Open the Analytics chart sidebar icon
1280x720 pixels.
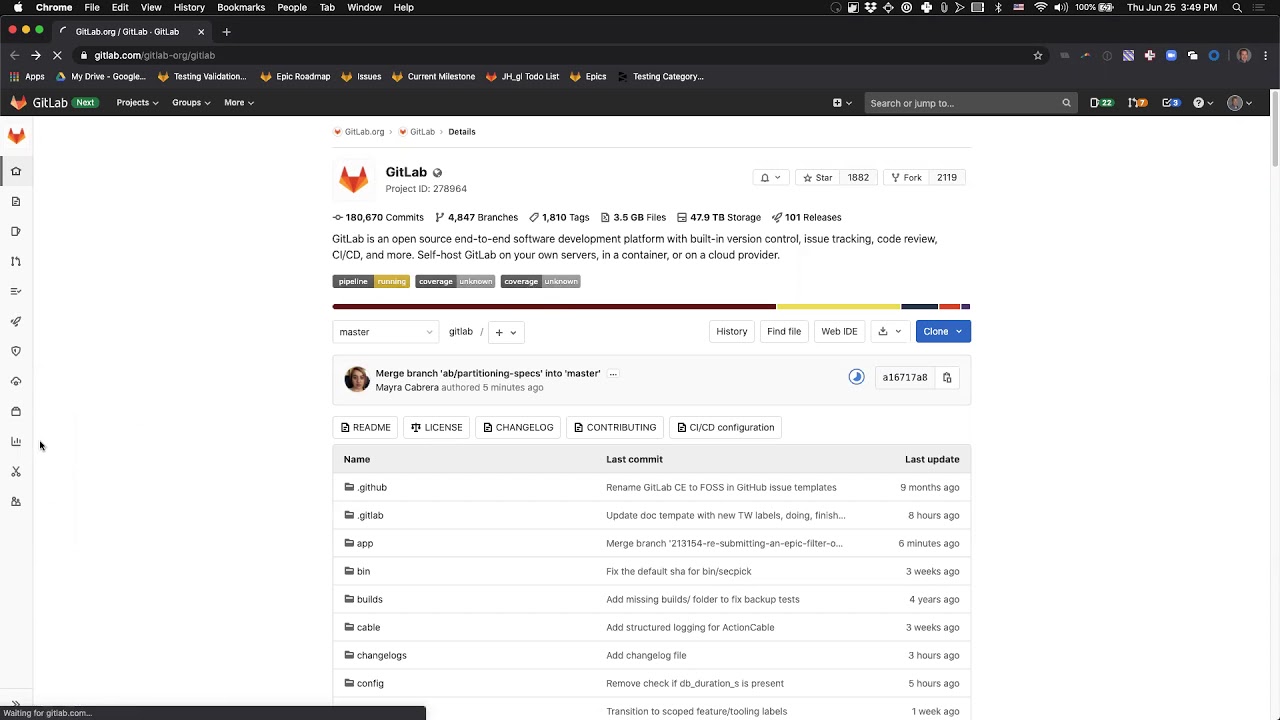pyautogui.click(x=16, y=441)
